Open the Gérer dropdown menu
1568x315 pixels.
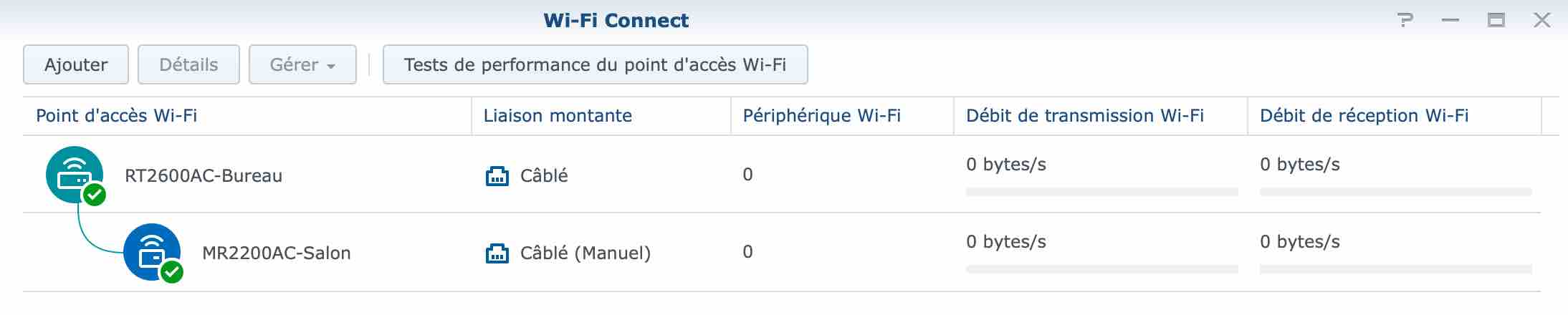302,64
